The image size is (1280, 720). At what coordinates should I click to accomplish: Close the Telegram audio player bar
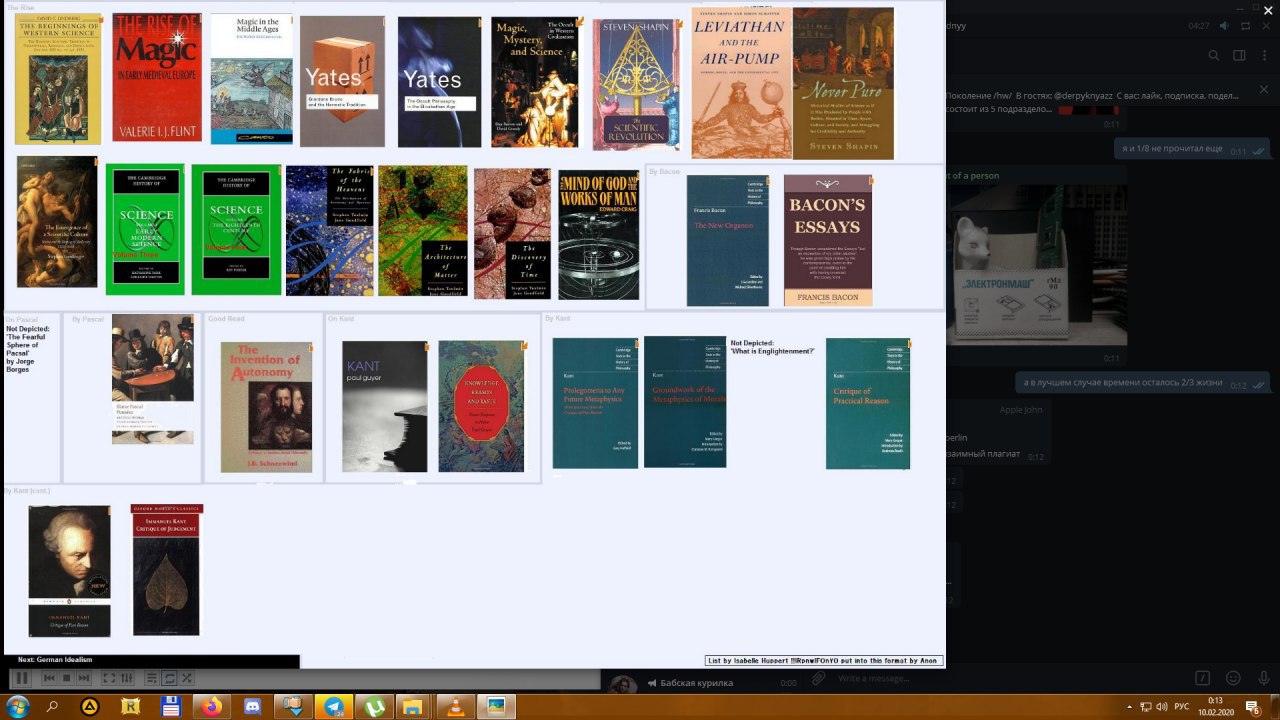[x=1267, y=26]
